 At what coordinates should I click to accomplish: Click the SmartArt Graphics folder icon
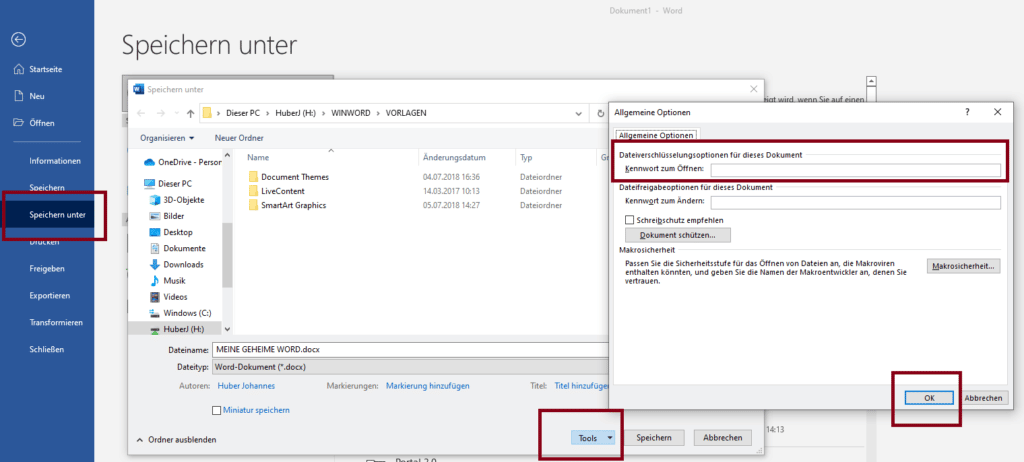click(x=253, y=205)
